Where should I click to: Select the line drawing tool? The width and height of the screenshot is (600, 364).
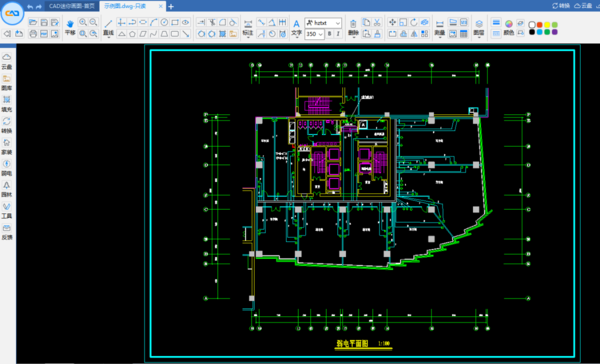pyautogui.click(x=109, y=27)
